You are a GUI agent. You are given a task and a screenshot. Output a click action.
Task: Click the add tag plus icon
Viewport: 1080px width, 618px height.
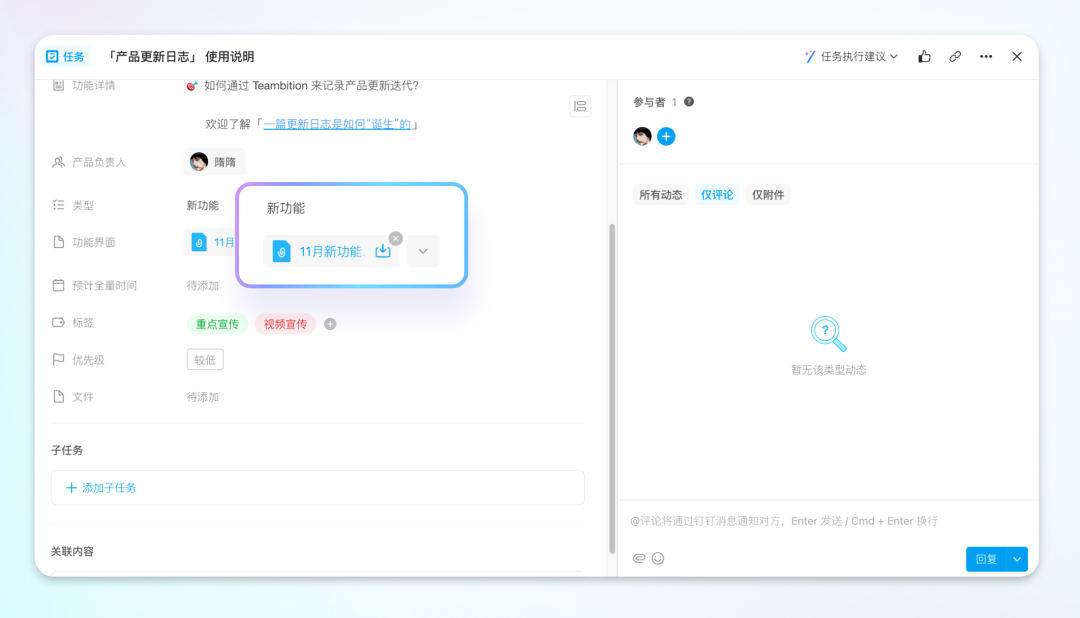tap(330, 324)
